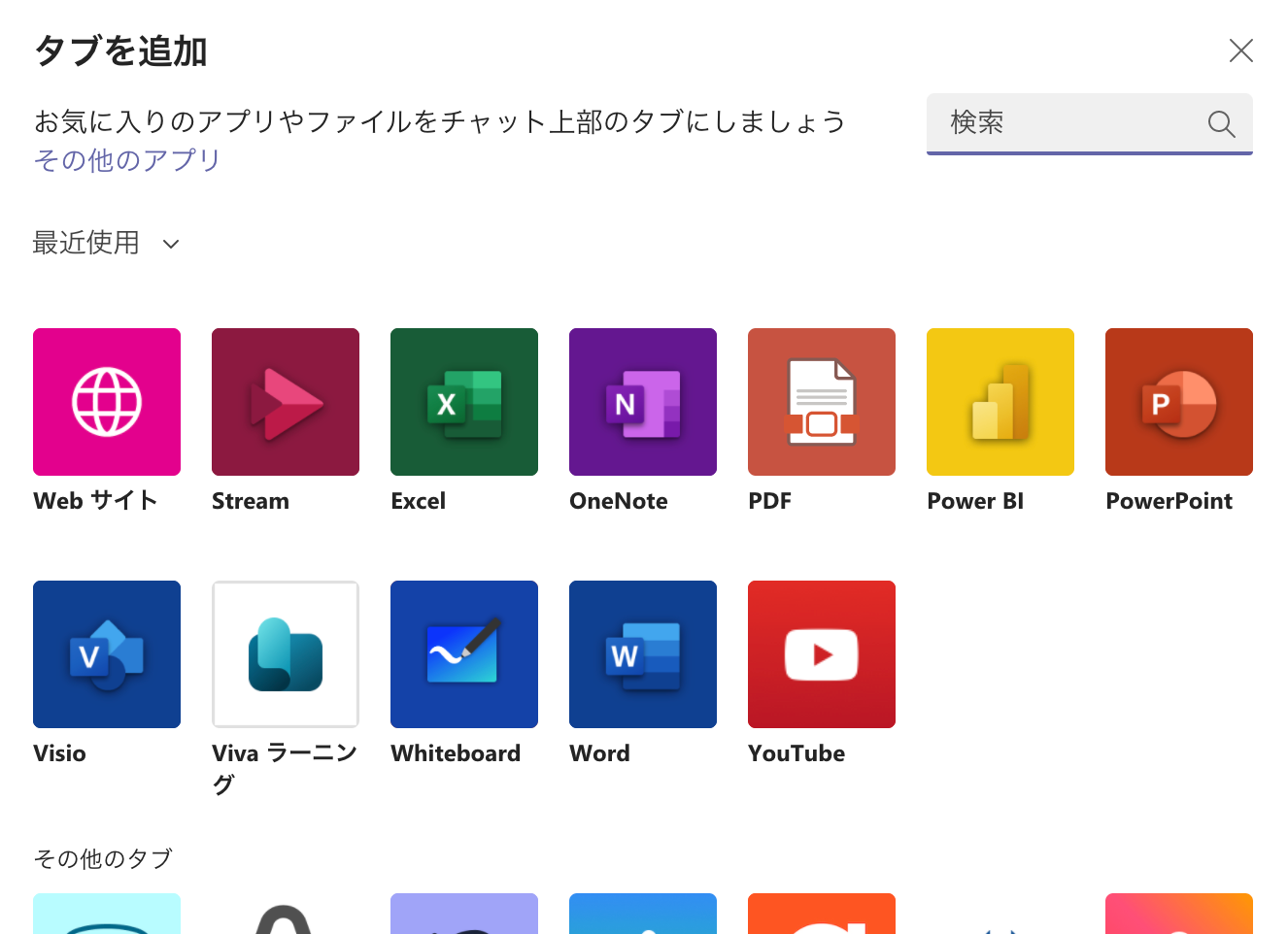This screenshot has width=1288, height=934.
Task: Click the Stream label text
Action: pyautogui.click(x=251, y=501)
